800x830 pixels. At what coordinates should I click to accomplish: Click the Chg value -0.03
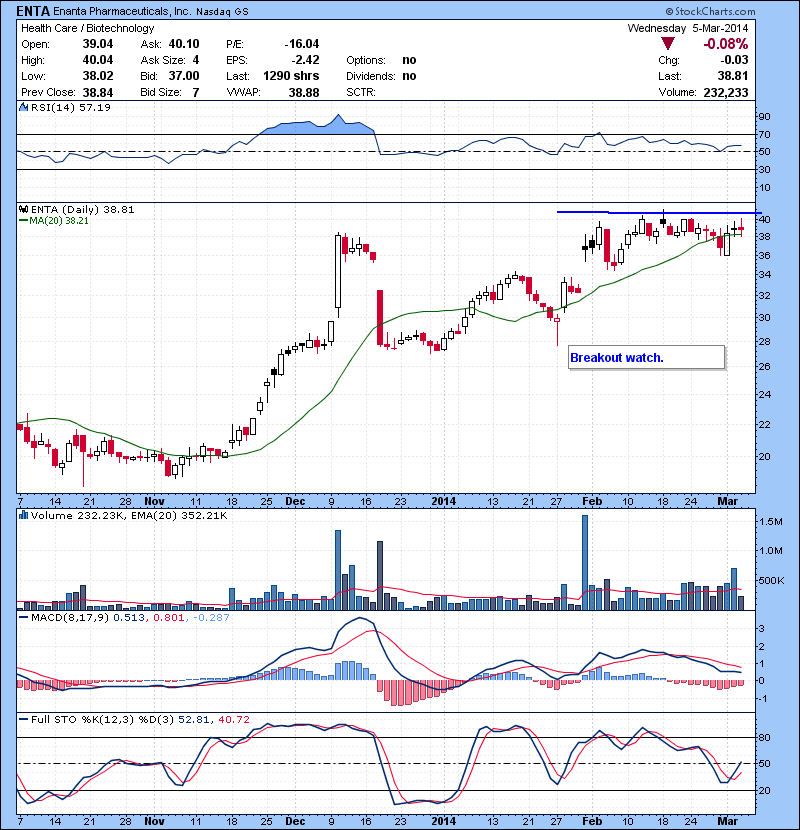coord(734,60)
